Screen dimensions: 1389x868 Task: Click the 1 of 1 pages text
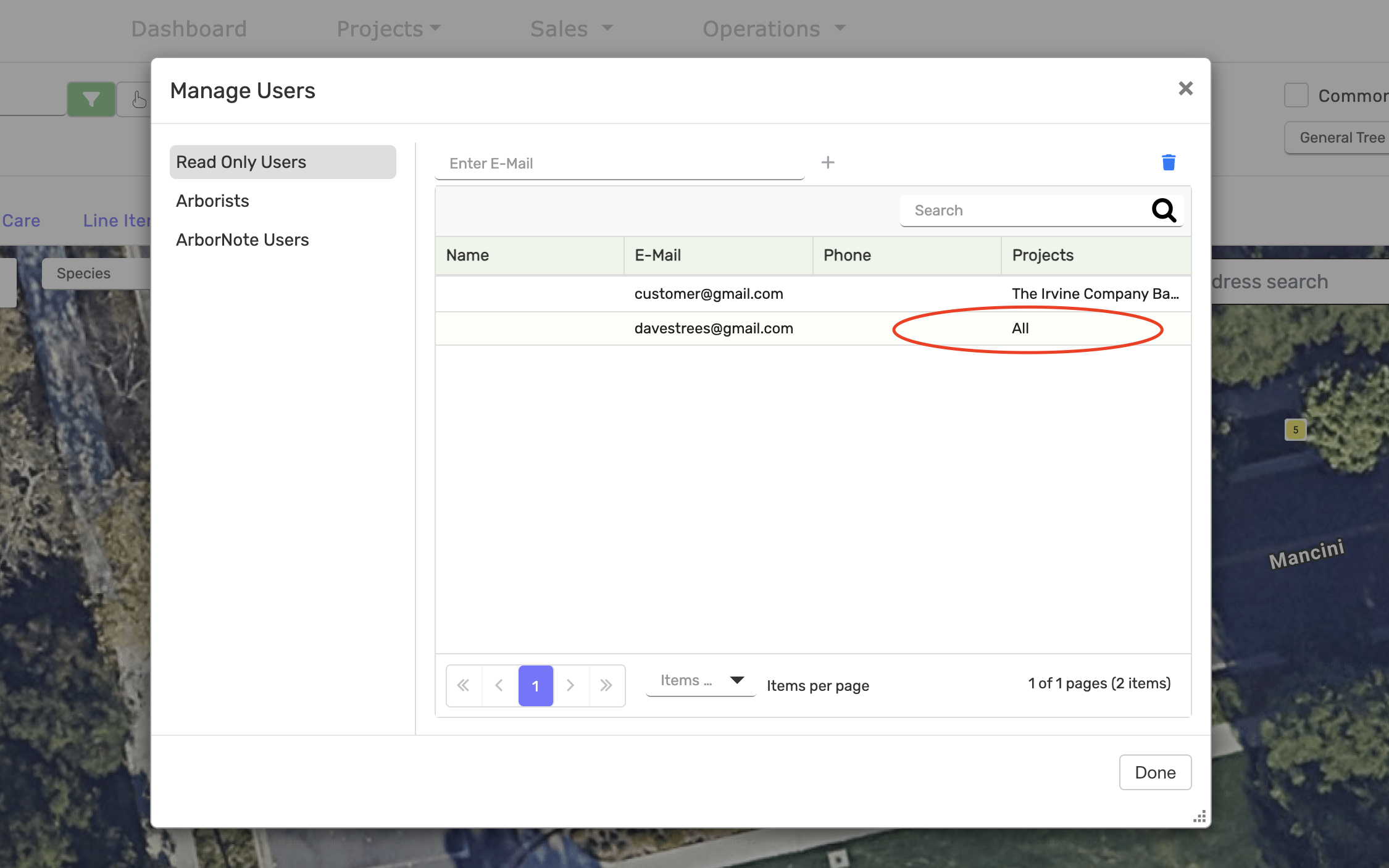[1099, 683]
